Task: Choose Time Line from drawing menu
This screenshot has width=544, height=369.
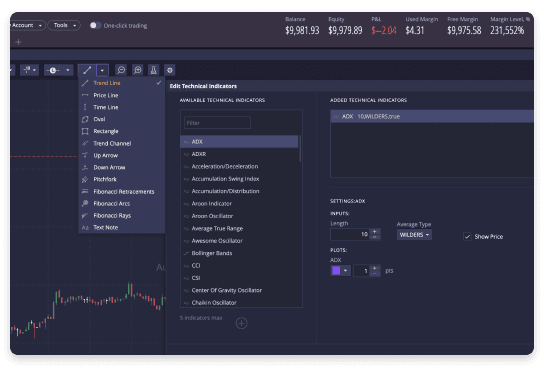Action: click(x=121, y=107)
